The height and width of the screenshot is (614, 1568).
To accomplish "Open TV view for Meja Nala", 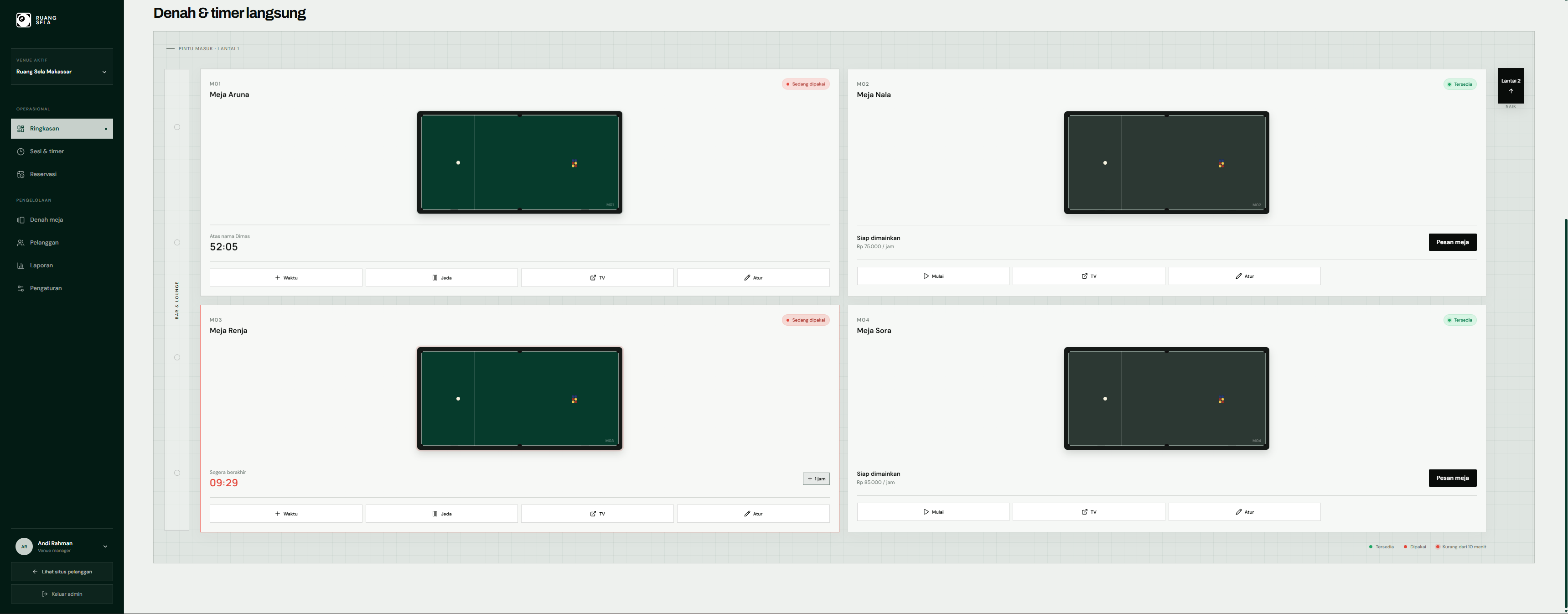I will click(1089, 276).
